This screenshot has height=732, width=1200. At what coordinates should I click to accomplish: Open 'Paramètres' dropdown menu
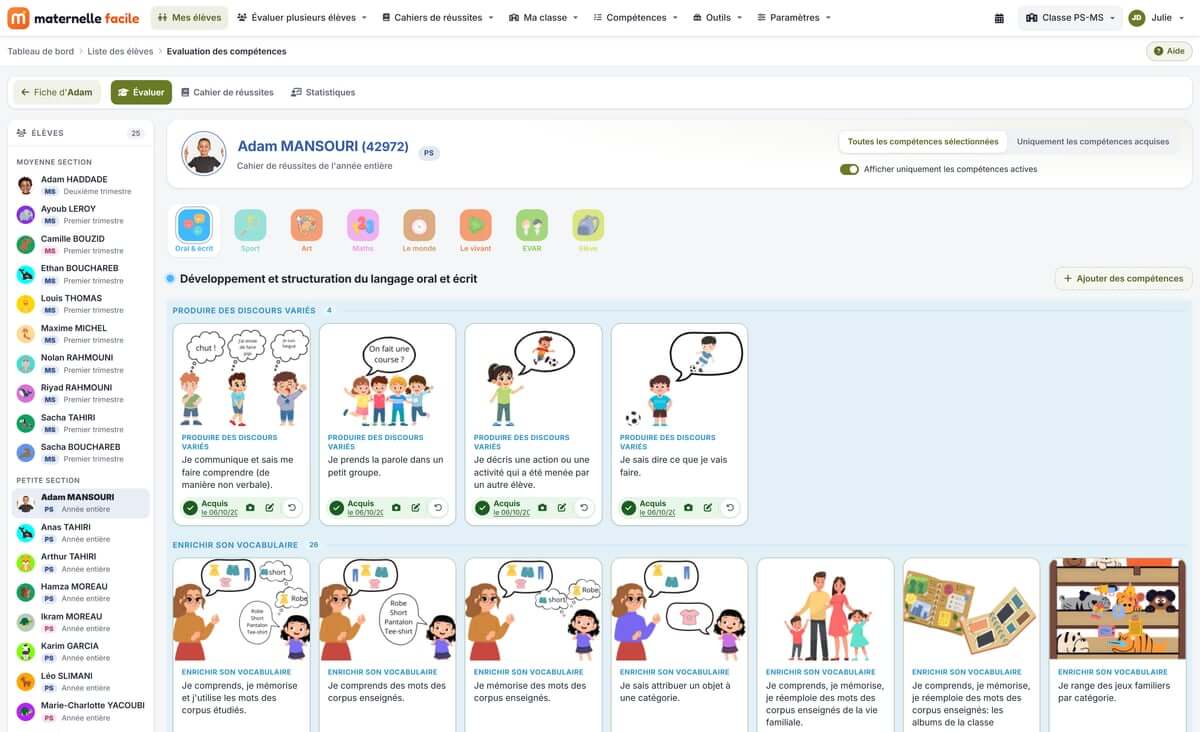794,18
